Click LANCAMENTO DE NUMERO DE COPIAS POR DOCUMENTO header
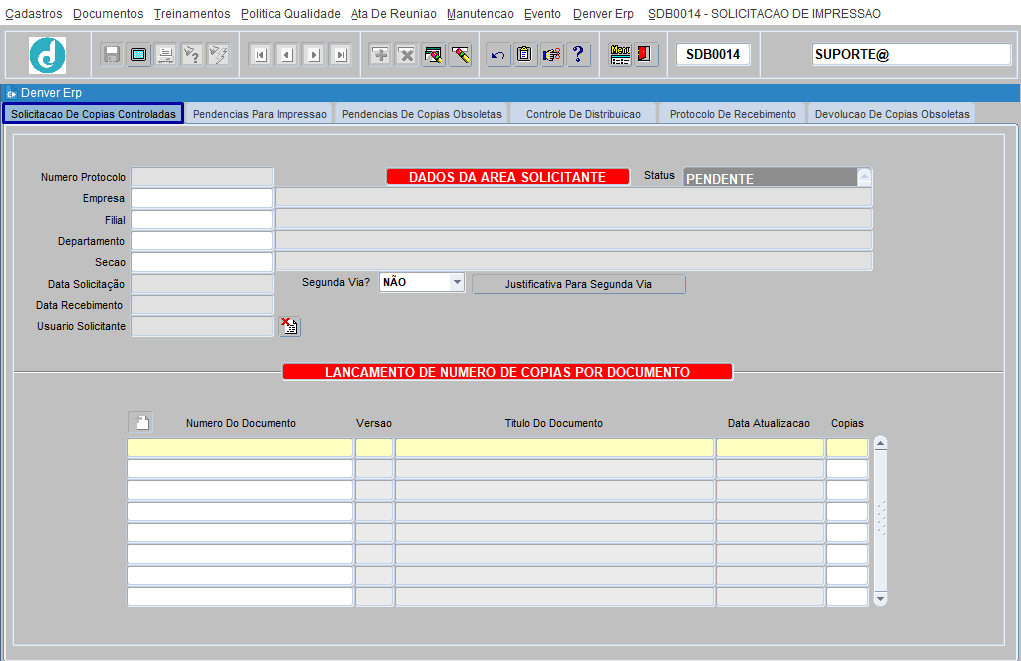The height and width of the screenshot is (661, 1021). tap(507, 372)
